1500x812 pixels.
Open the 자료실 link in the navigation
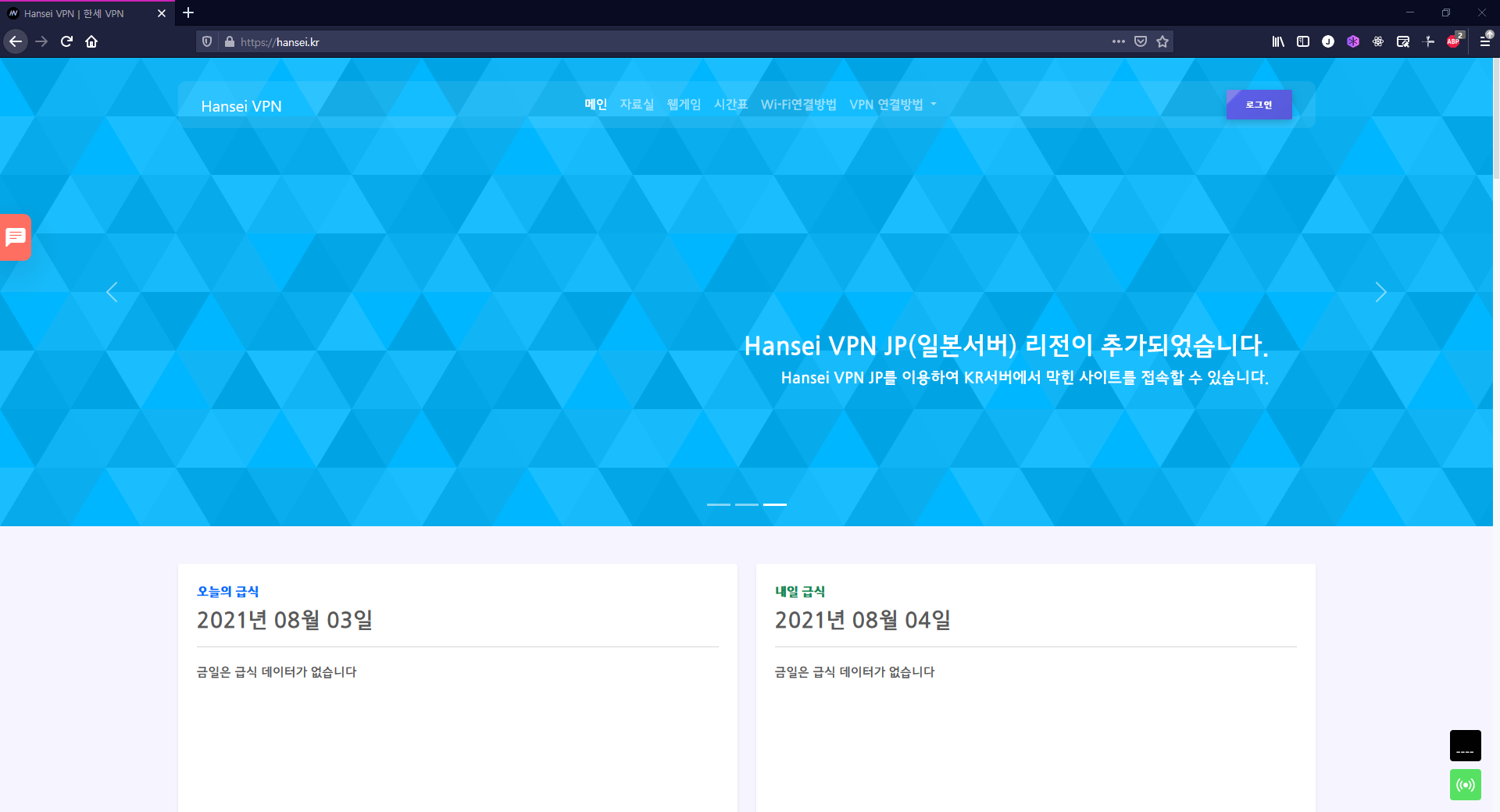click(x=637, y=104)
